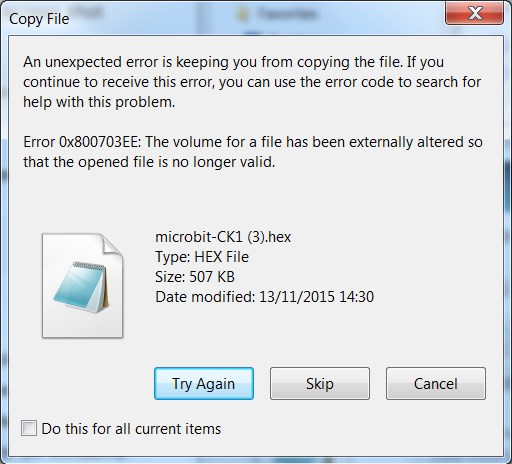
Task: Click the 'help with this problem.' text line
Action: [x=99, y=102]
